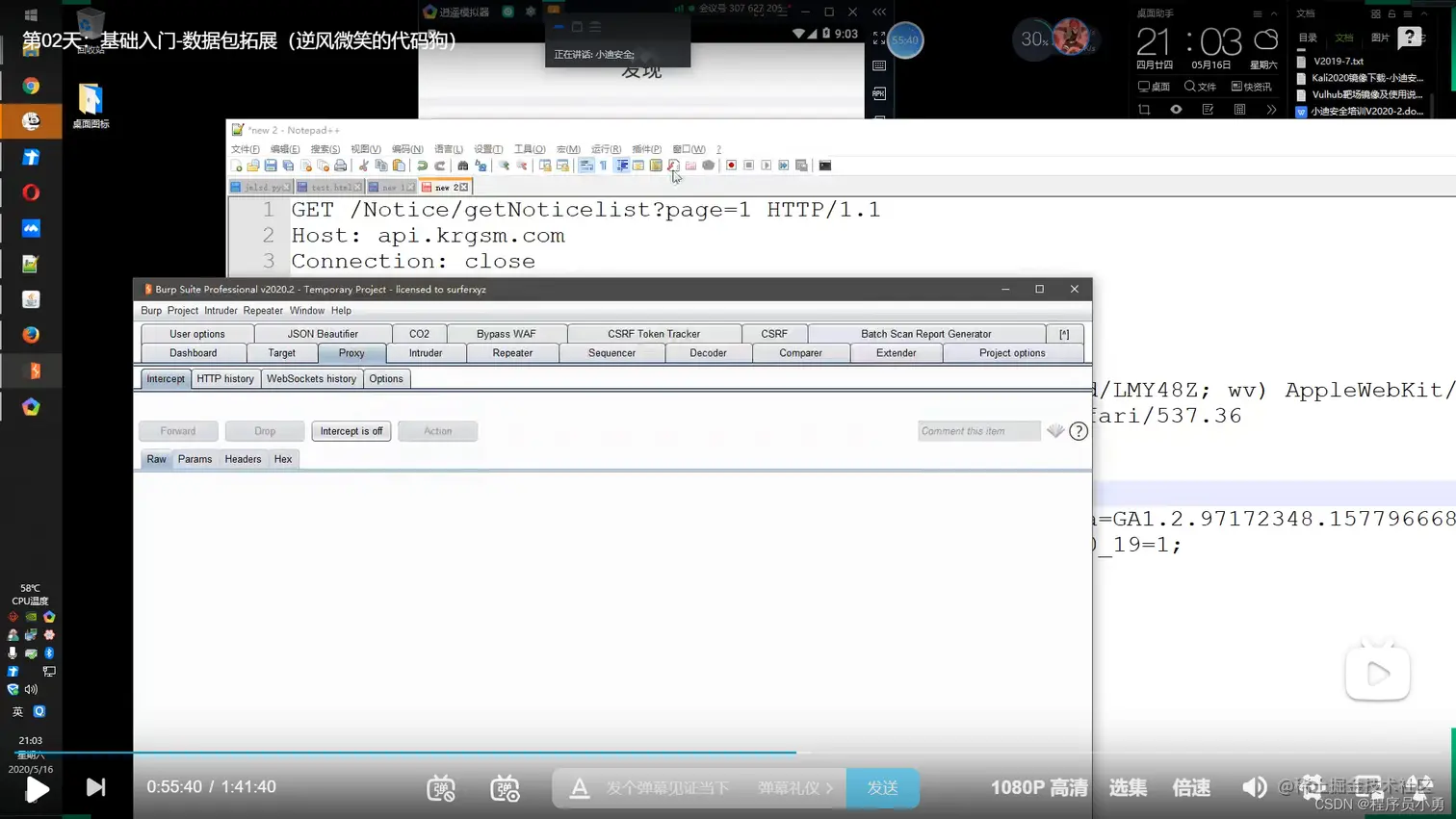Click Opera icon in Windows taskbar
This screenshot has width=1456, height=819.
click(31, 192)
